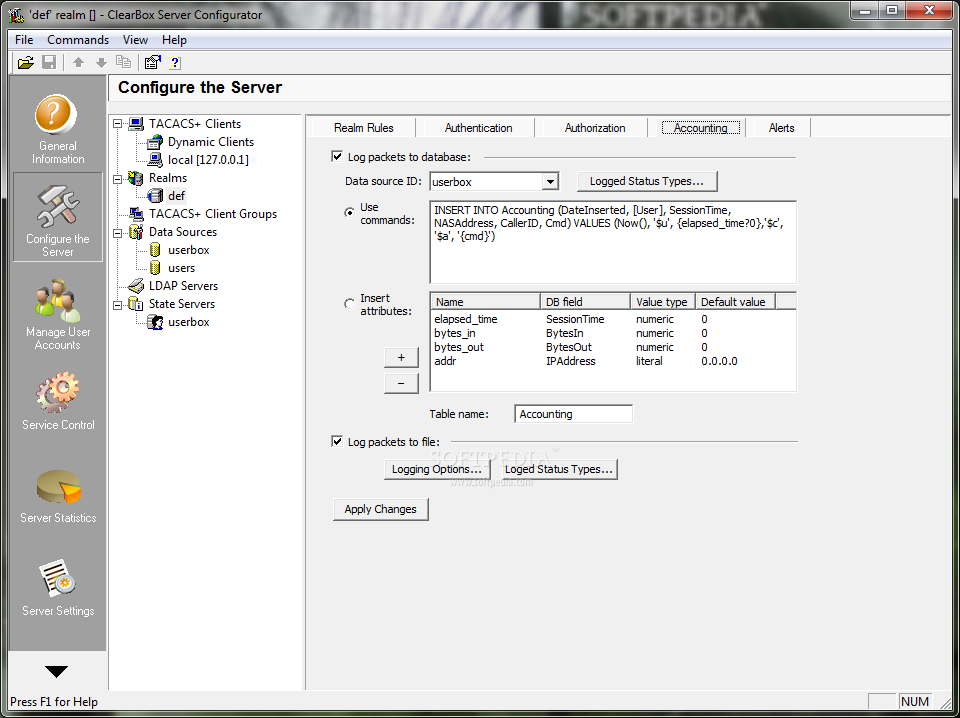Click the Name column header
This screenshot has width=960, height=718.
pos(486,302)
